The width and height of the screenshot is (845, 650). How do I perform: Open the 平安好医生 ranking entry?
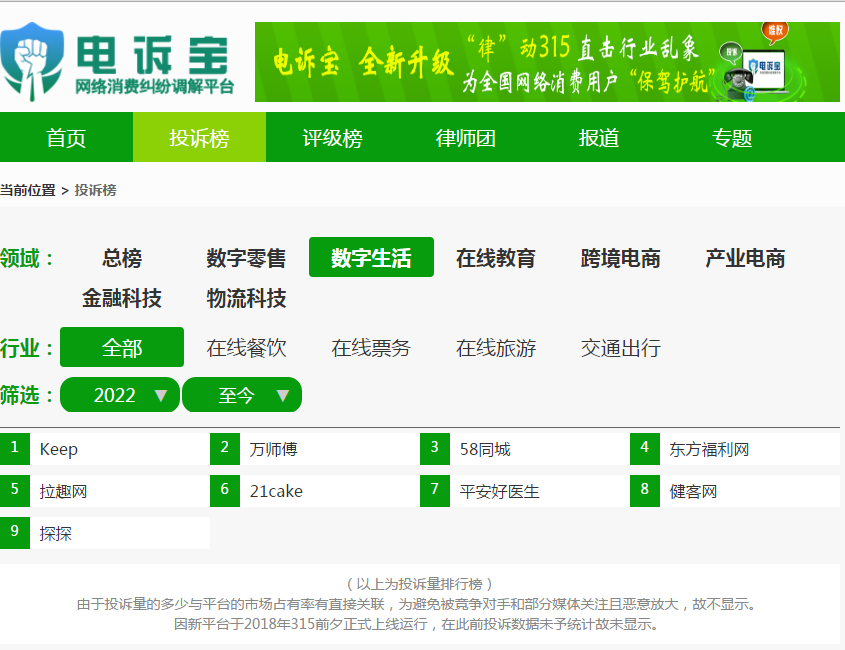pos(499,492)
